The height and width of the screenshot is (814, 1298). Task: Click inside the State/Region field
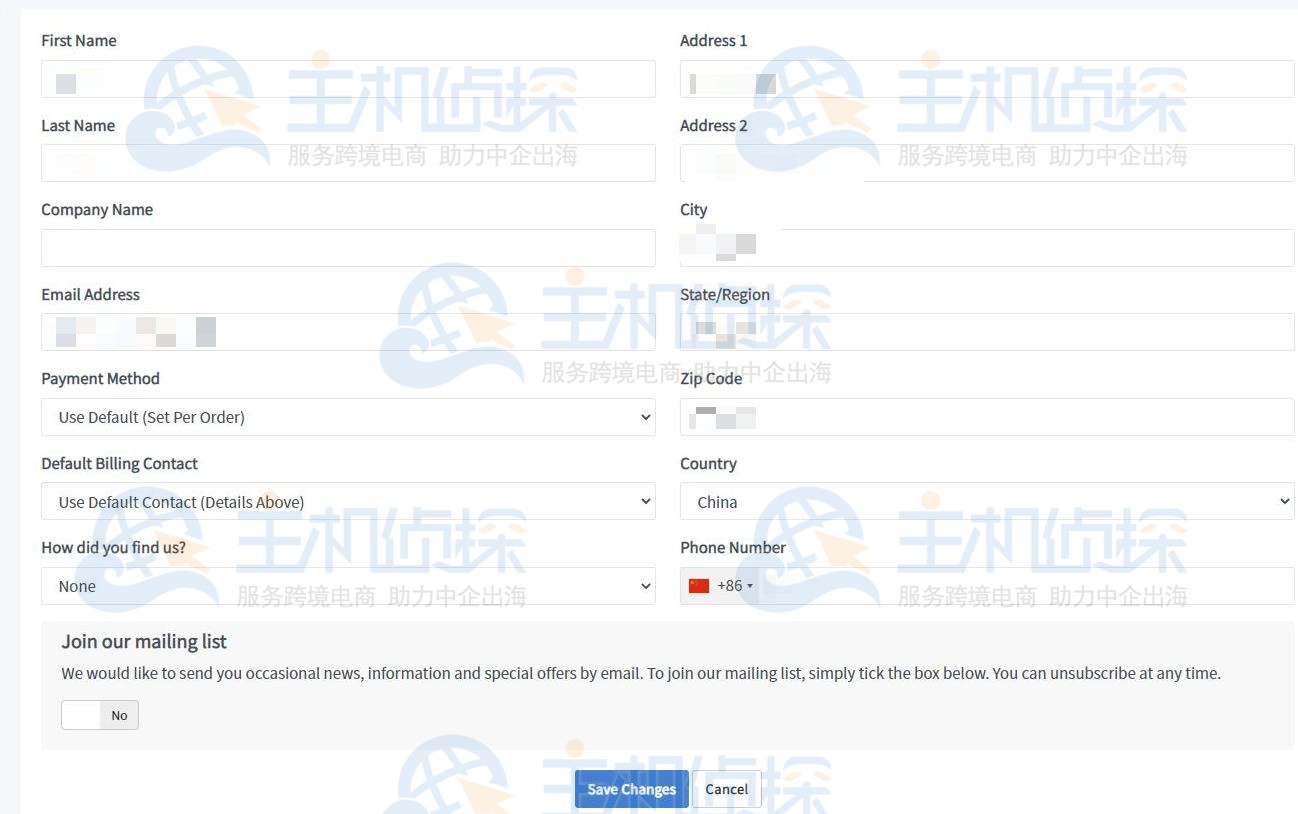coord(986,331)
